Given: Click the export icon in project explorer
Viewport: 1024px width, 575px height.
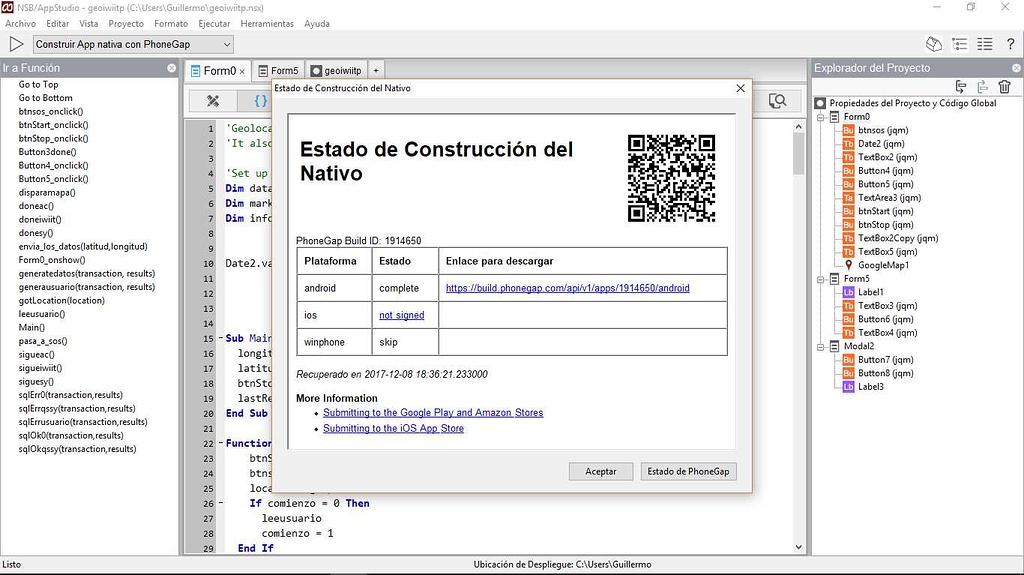Looking at the screenshot, I should (x=982, y=86).
